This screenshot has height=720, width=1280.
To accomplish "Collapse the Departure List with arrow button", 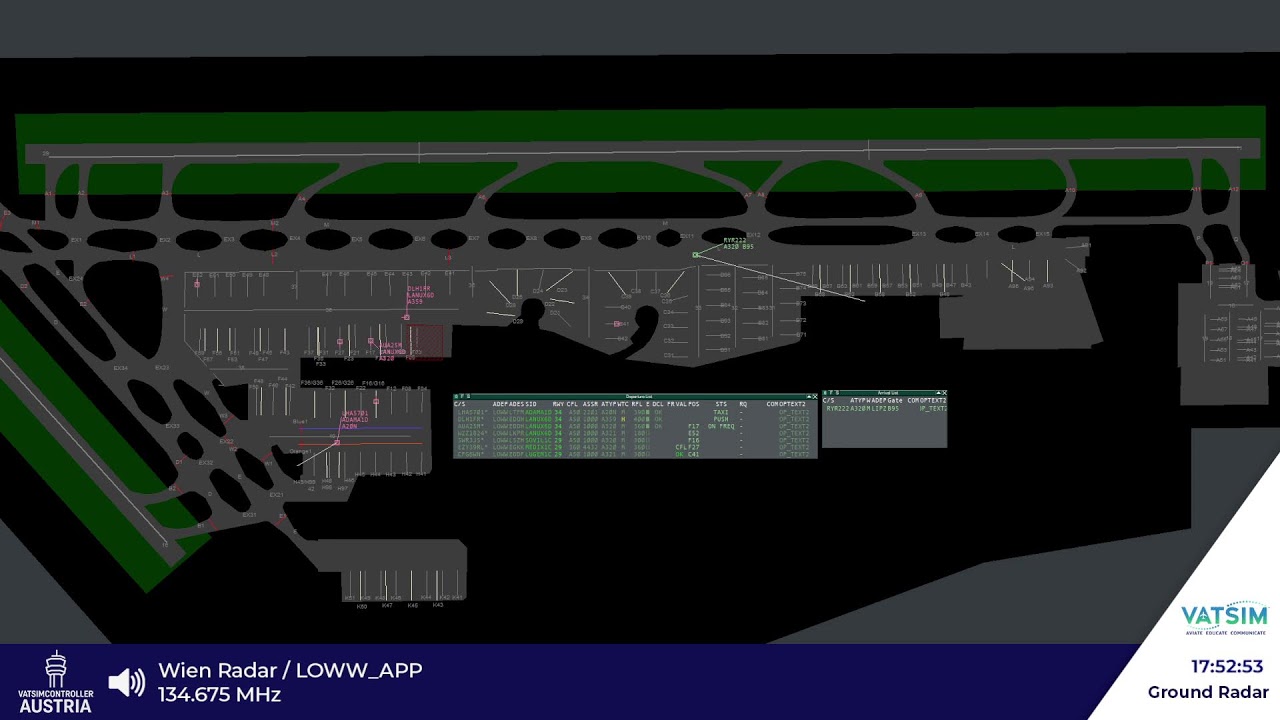I will [x=808, y=397].
